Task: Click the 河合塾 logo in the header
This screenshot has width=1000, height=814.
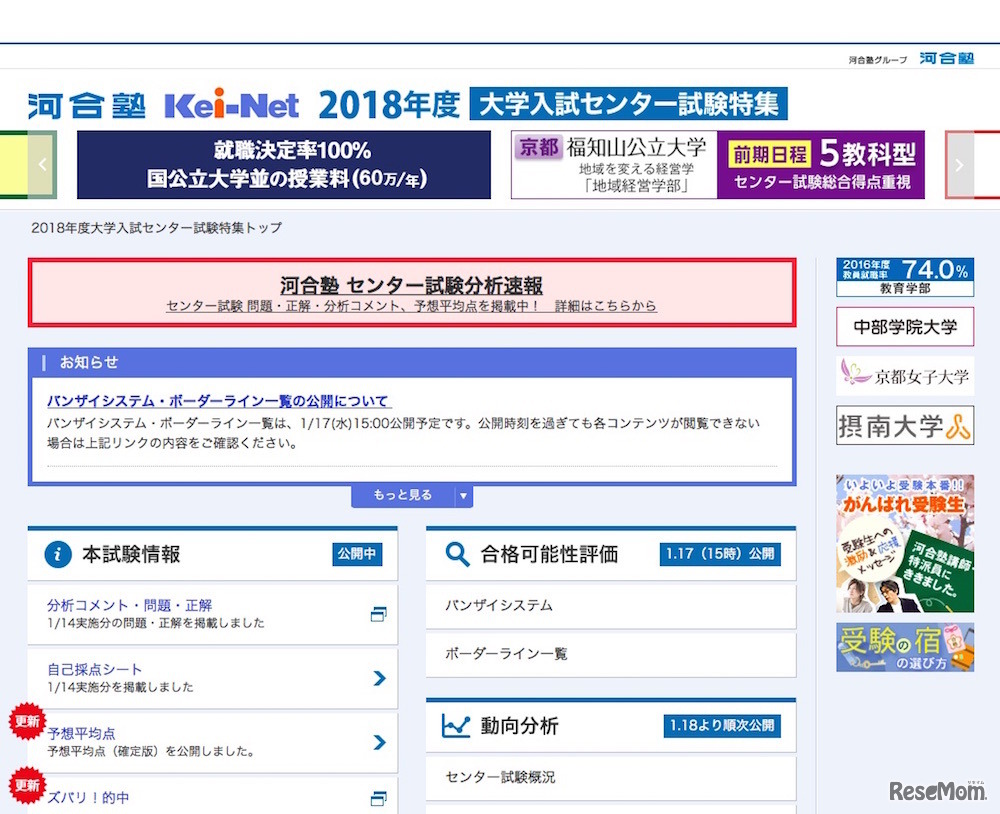Action: click(87, 105)
